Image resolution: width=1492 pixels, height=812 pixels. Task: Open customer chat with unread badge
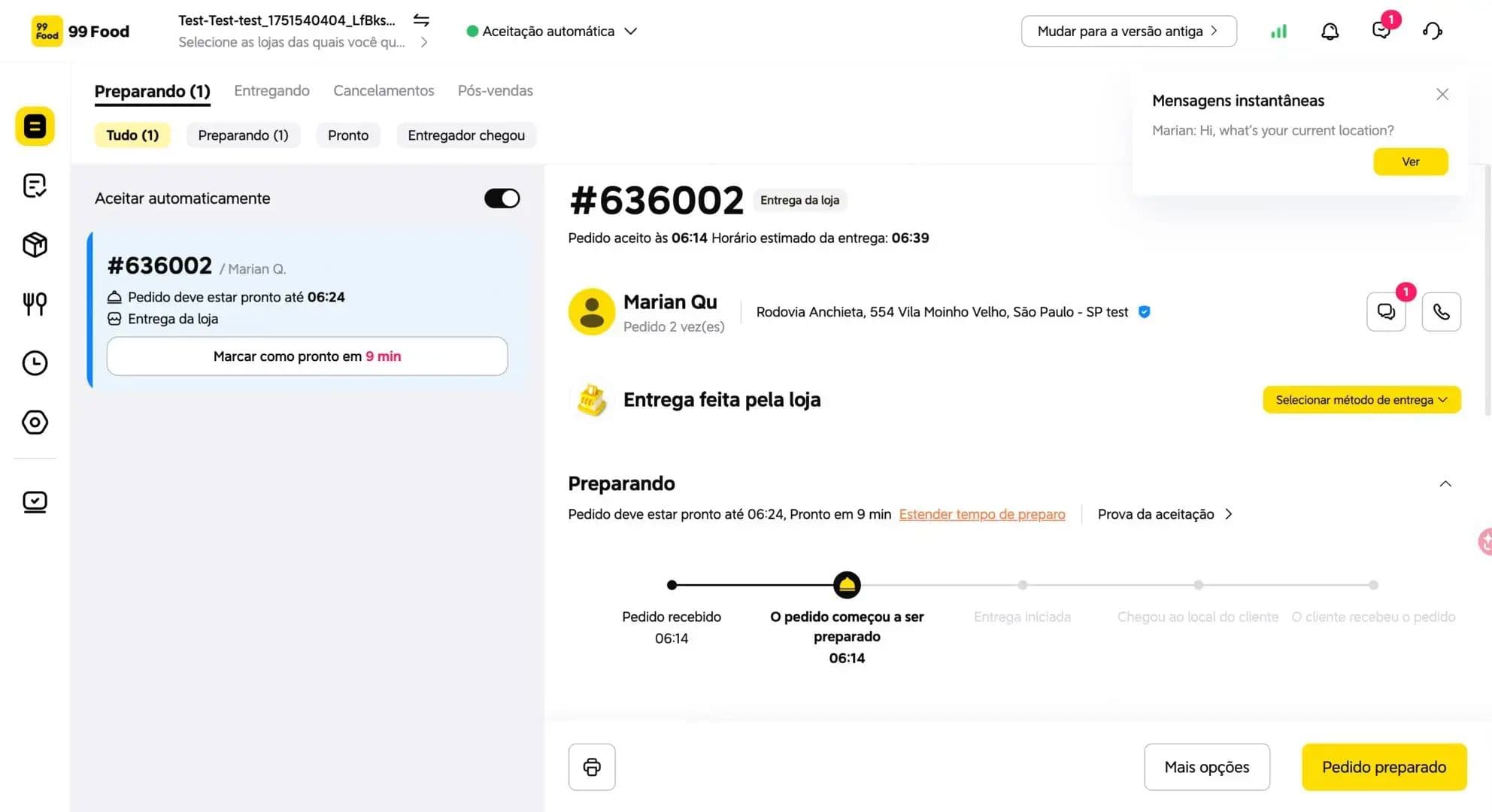(1386, 311)
